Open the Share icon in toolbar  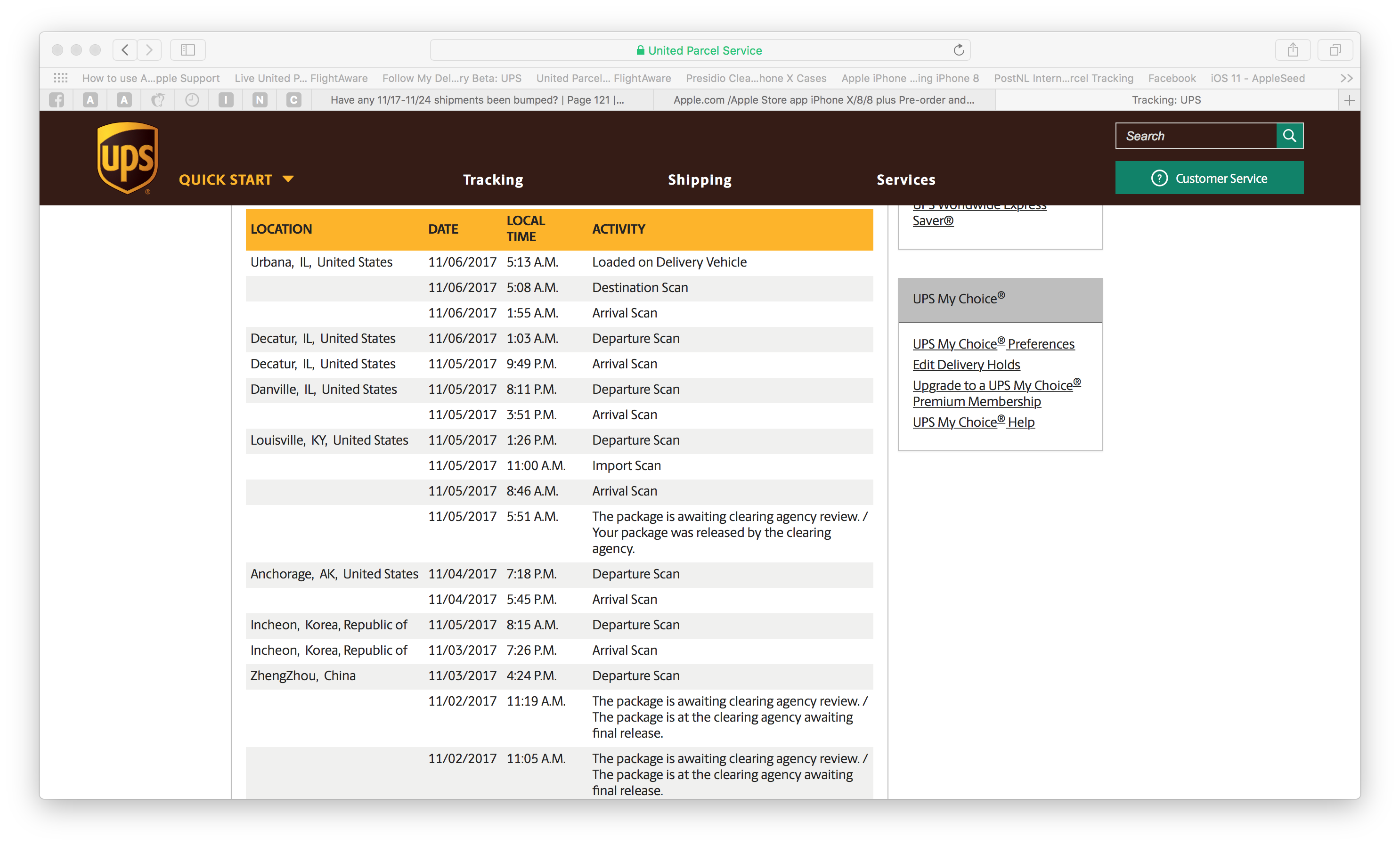click(x=1293, y=50)
